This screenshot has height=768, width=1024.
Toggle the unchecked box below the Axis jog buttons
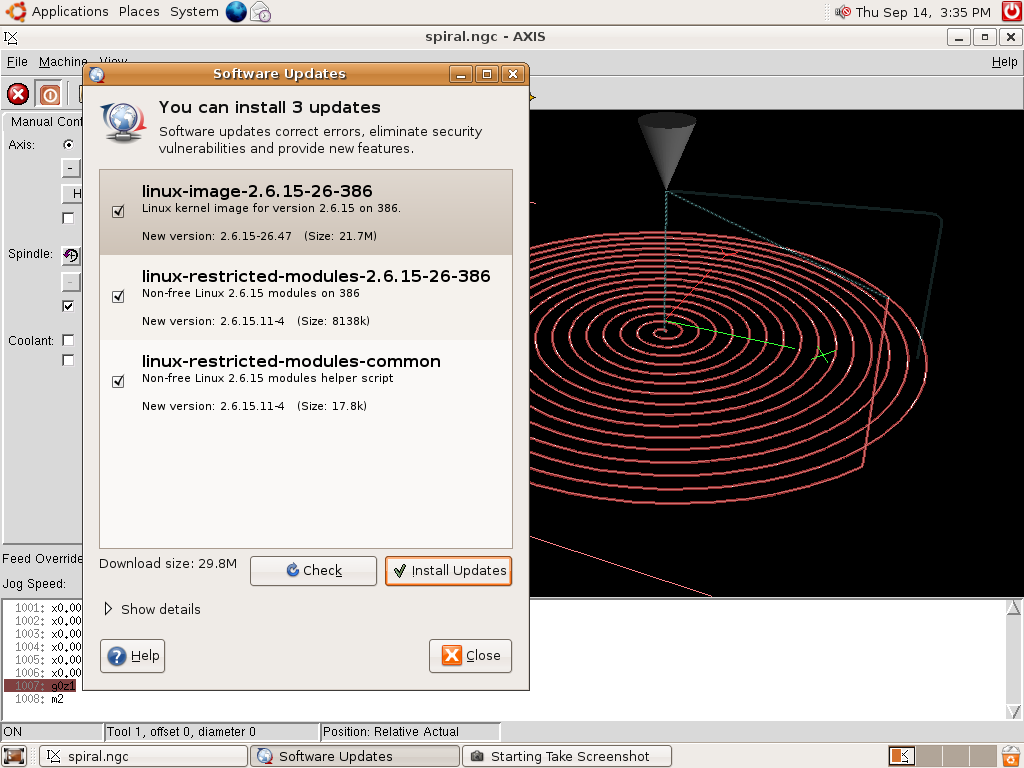click(68, 218)
